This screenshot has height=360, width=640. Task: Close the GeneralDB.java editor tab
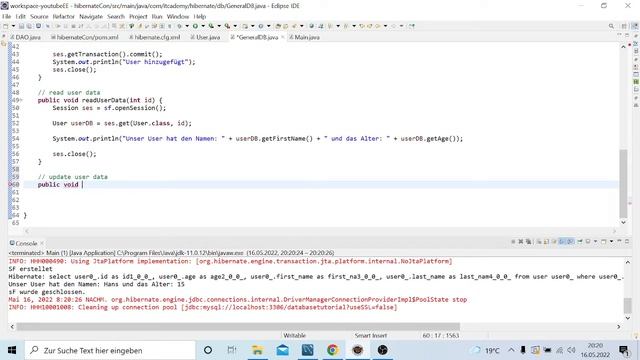click(x=282, y=37)
